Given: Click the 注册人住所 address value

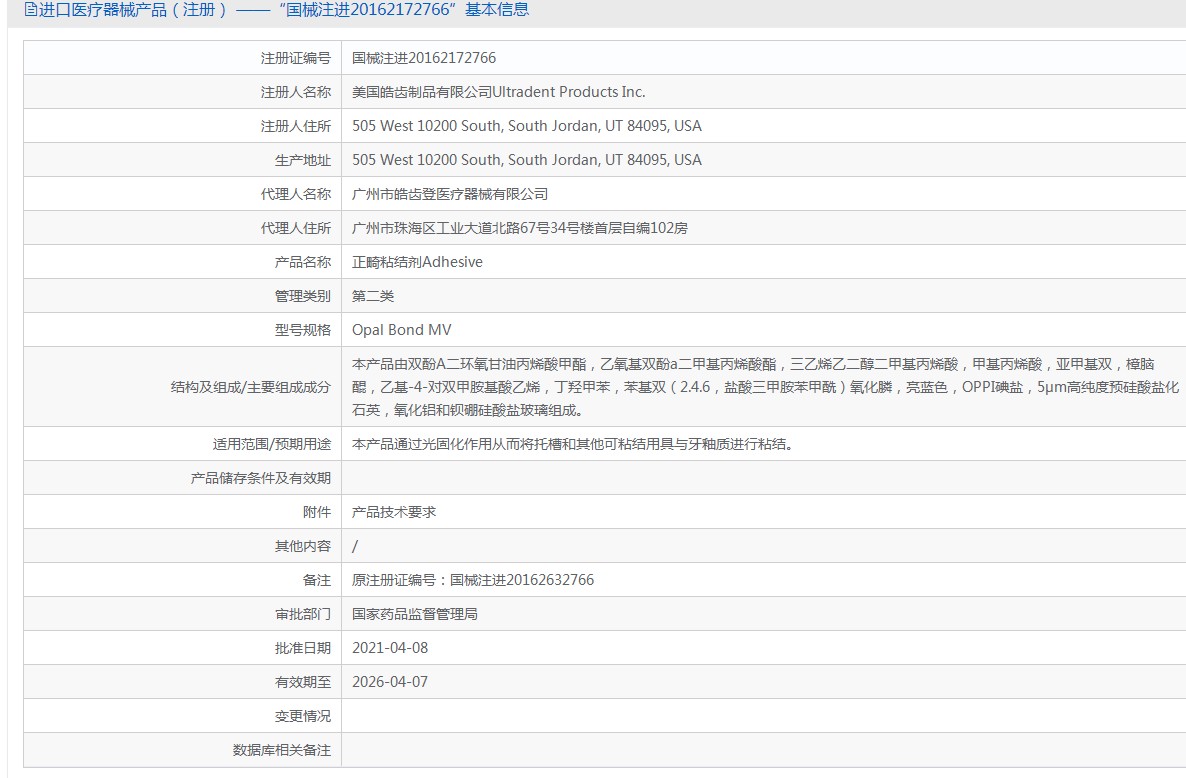Looking at the screenshot, I should pos(526,126).
